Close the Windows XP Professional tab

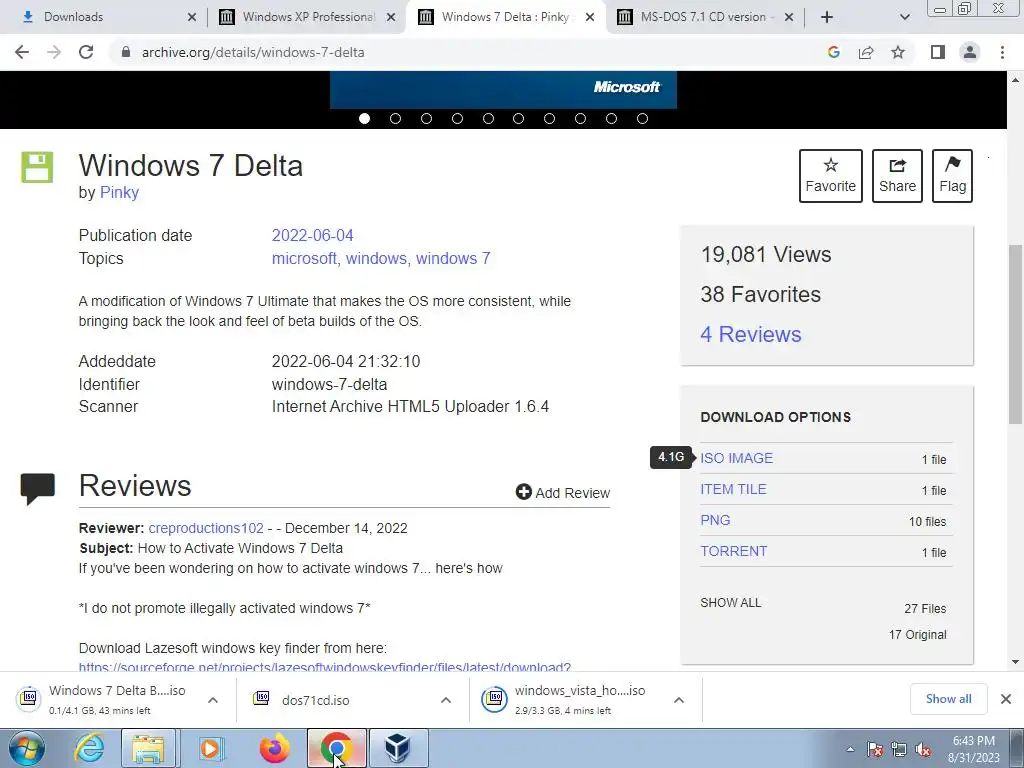click(x=391, y=17)
